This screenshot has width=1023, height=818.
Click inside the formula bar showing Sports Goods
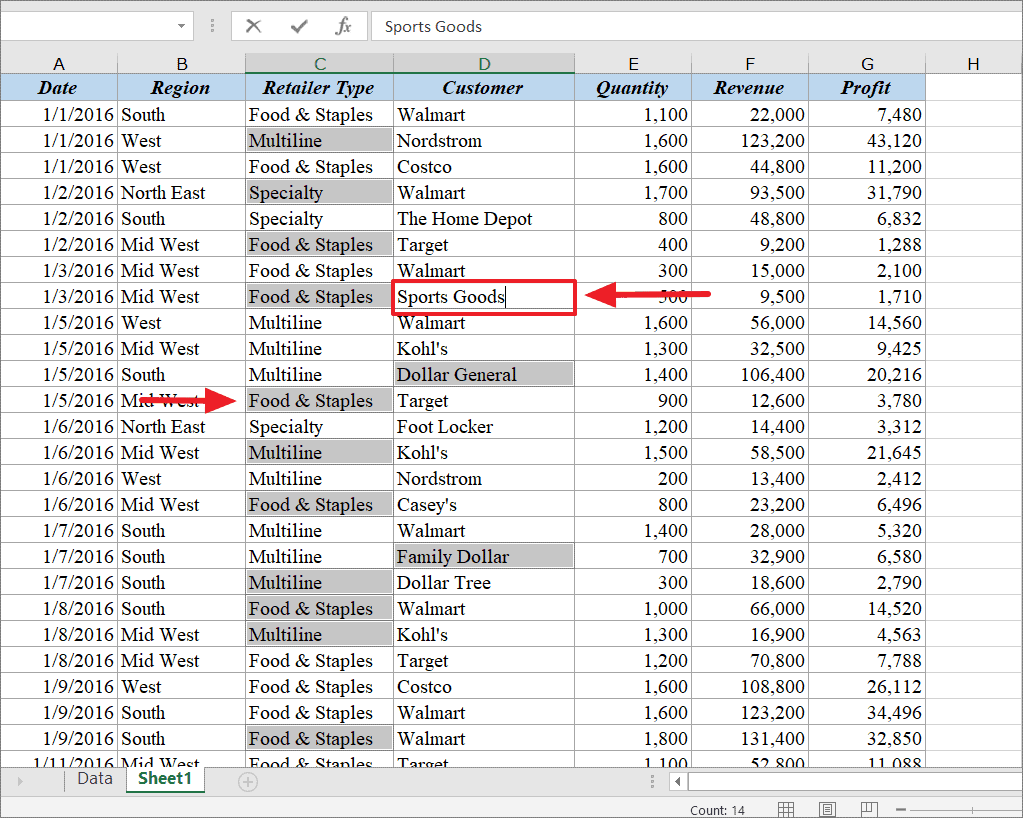point(500,26)
